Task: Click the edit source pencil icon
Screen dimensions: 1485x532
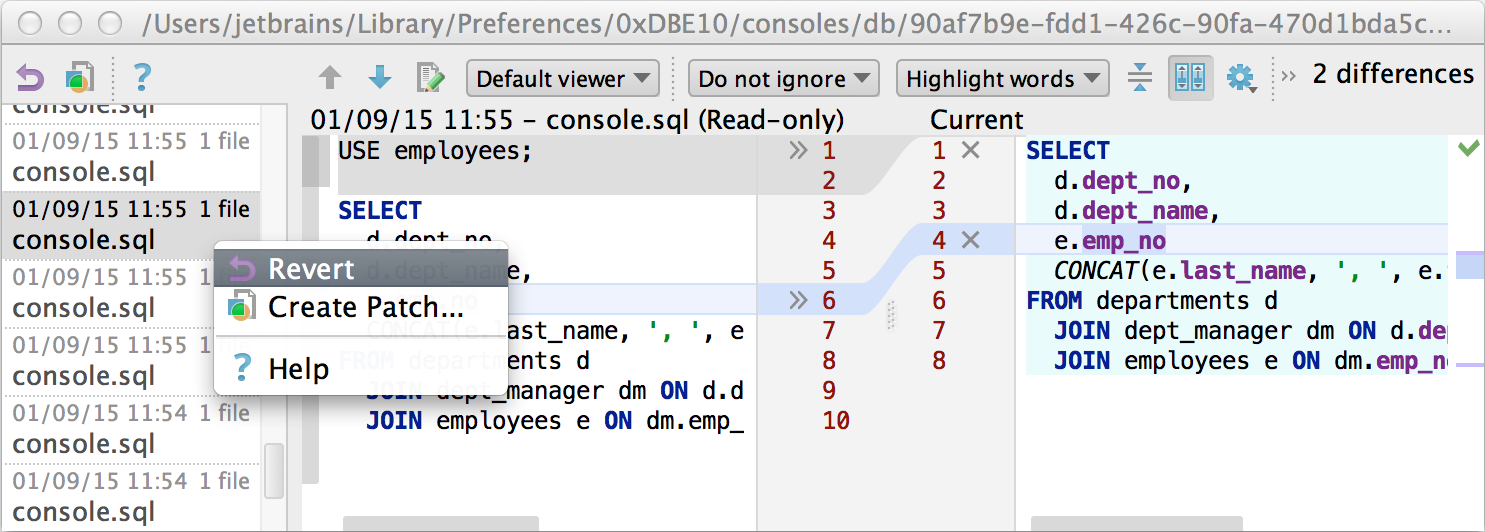Action: [431, 78]
